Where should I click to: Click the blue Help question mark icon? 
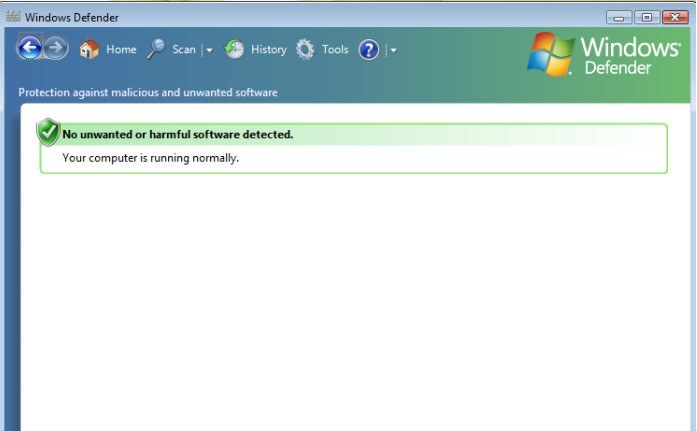(x=369, y=49)
